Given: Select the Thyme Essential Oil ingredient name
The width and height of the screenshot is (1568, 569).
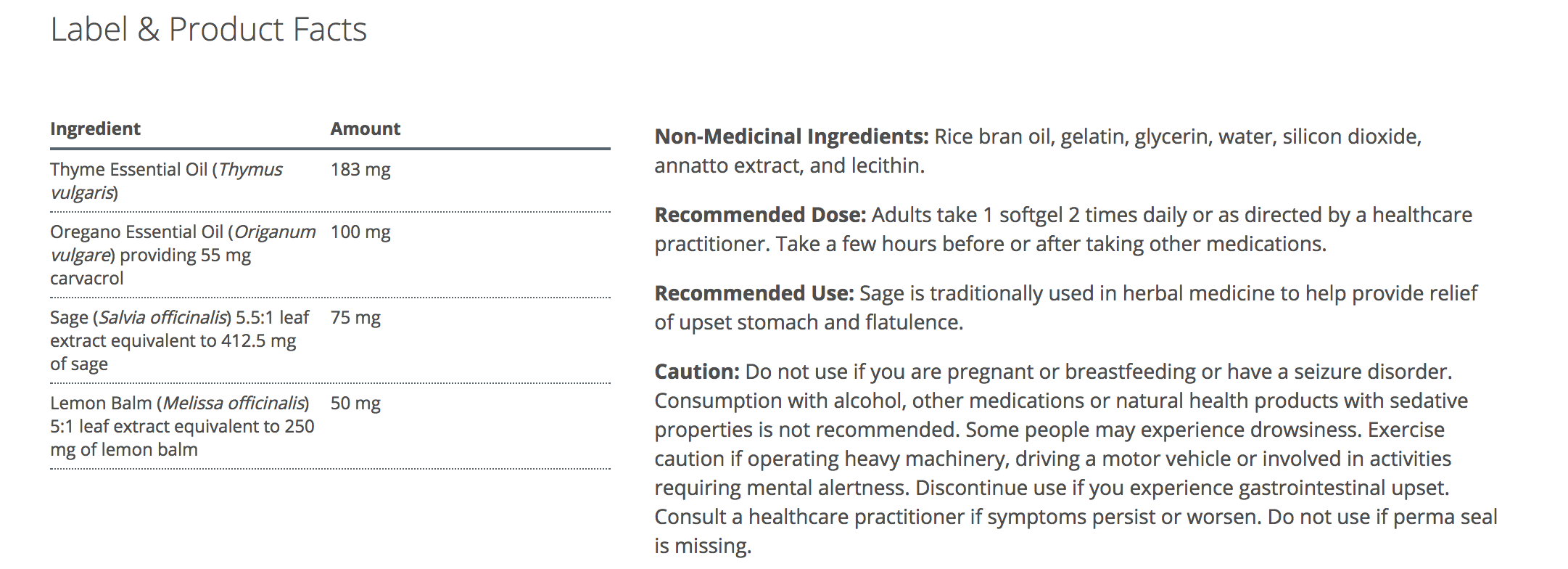Looking at the screenshot, I should (129, 170).
